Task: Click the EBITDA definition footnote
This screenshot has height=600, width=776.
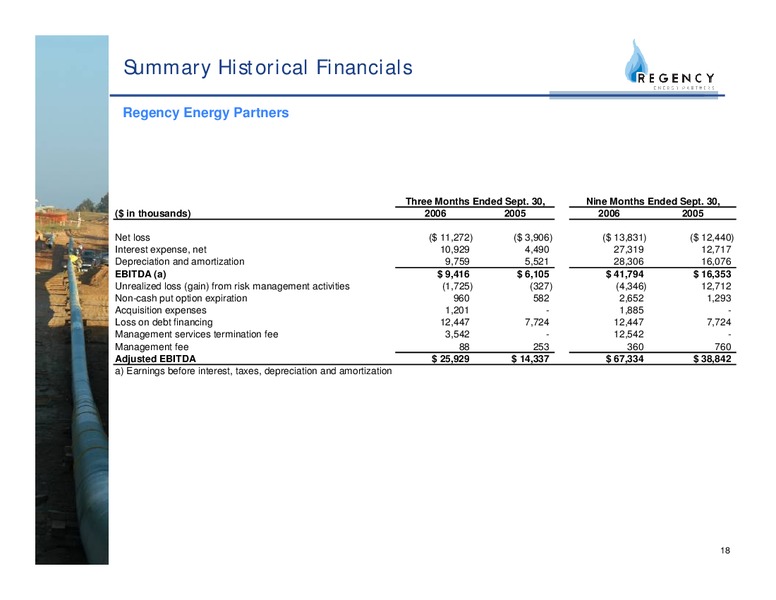Action: [x=253, y=371]
